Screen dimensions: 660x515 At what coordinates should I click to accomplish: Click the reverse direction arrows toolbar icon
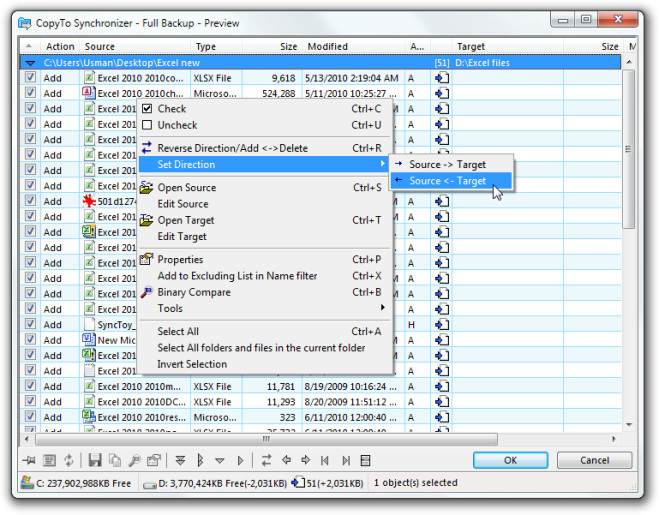click(266, 461)
